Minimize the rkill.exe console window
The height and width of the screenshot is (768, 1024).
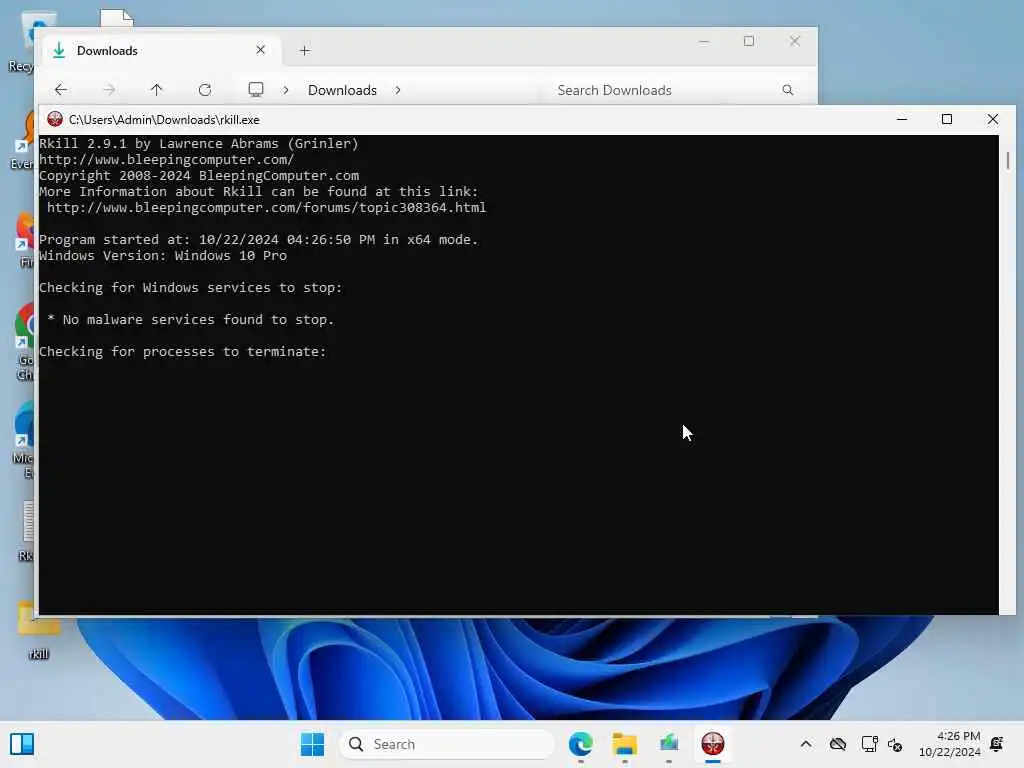coord(902,119)
